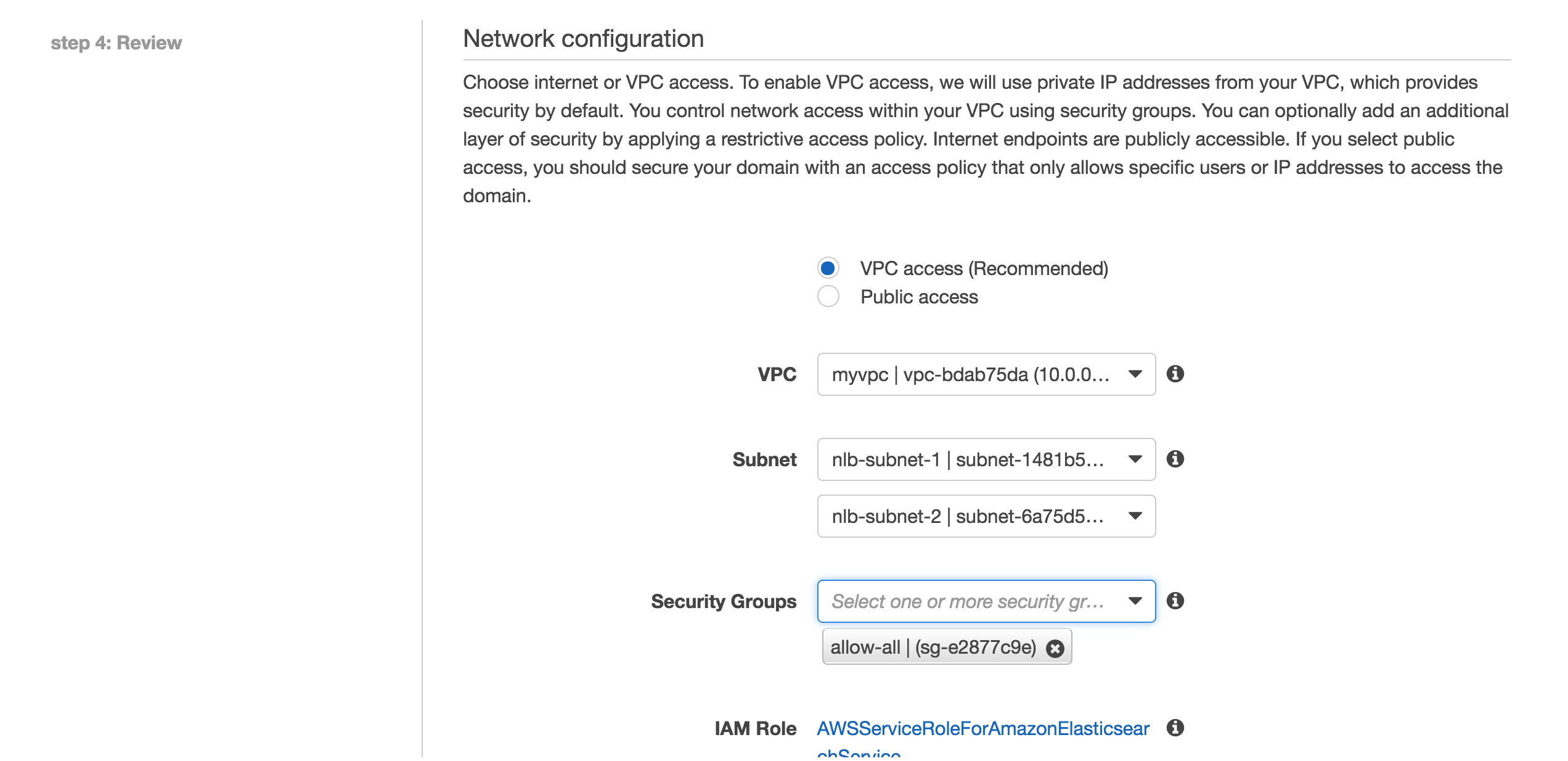Viewport: 1568px width, 761px height.
Task: Click the network access description paragraph
Action: pyautogui.click(x=985, y=139)
